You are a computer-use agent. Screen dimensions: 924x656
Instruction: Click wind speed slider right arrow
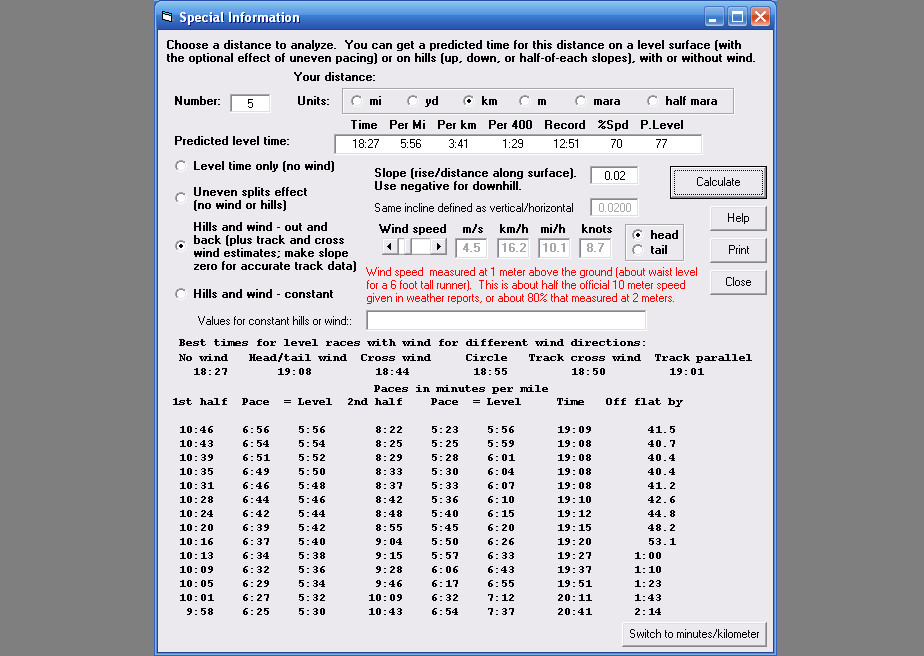click(438, 246)
